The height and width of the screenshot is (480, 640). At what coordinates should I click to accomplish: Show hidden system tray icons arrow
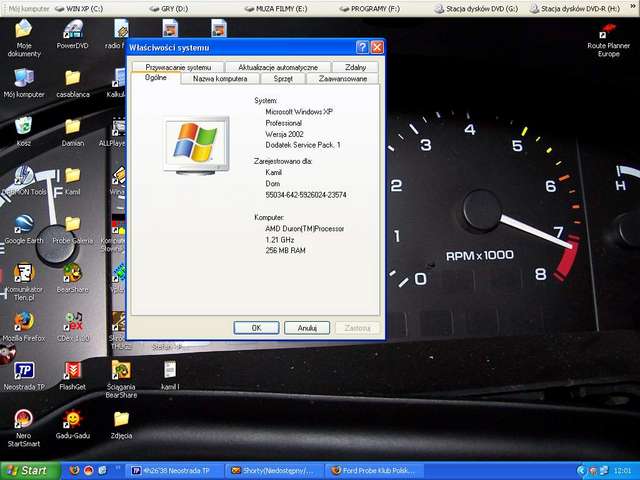tap(581, 471)
